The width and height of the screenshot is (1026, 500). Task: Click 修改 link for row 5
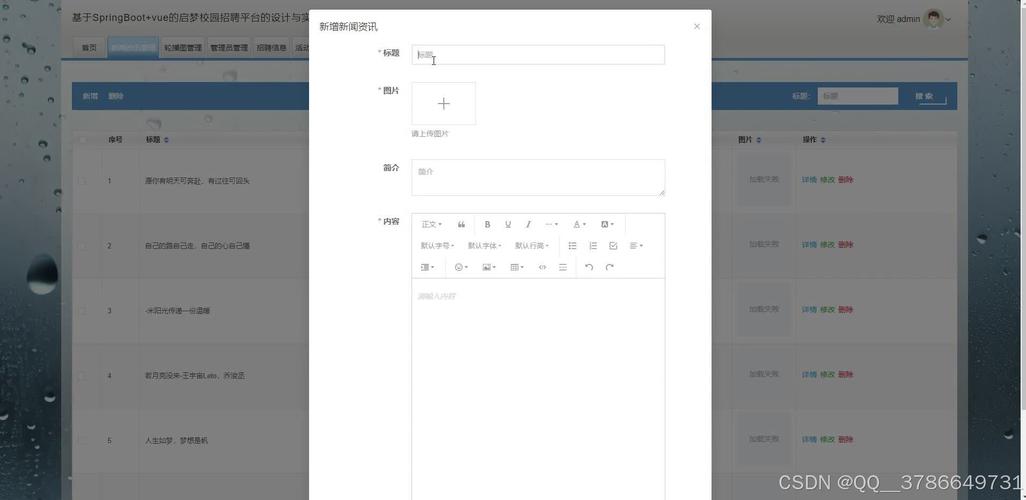(827, 439)
